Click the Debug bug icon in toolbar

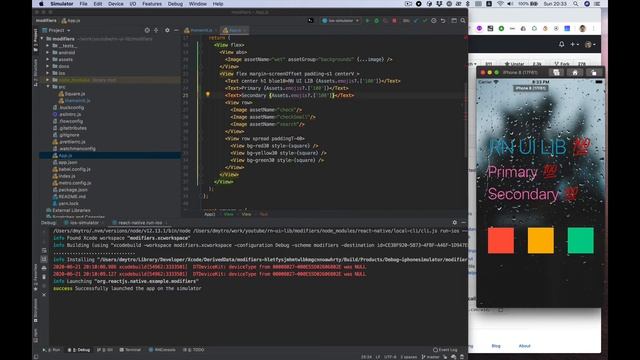coord(376,20)
